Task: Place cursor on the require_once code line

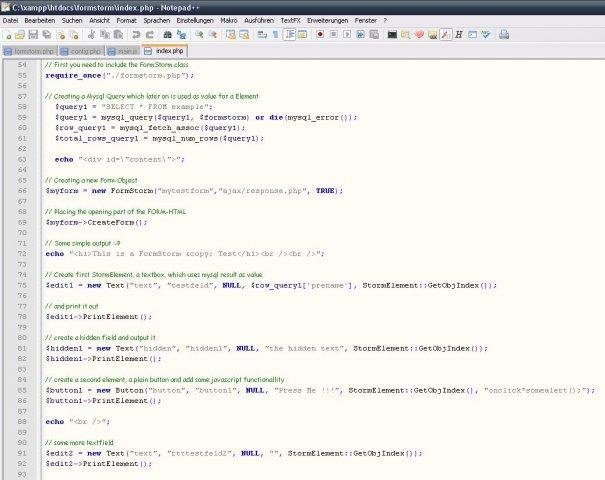Action: pos(120,75)
